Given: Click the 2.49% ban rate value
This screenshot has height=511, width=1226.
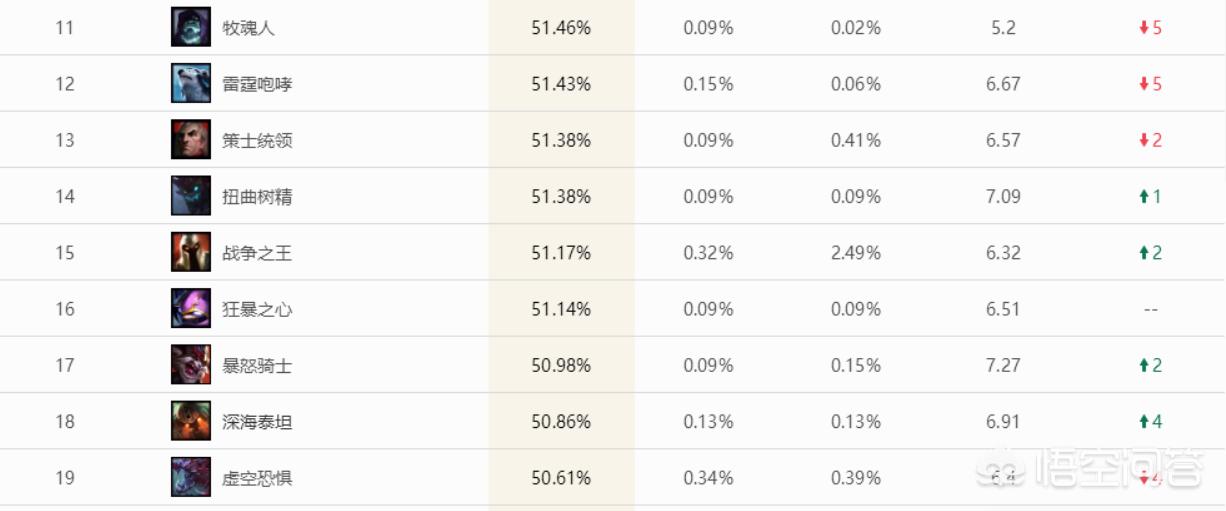Looking at the screenshot, I should point(856,253).
